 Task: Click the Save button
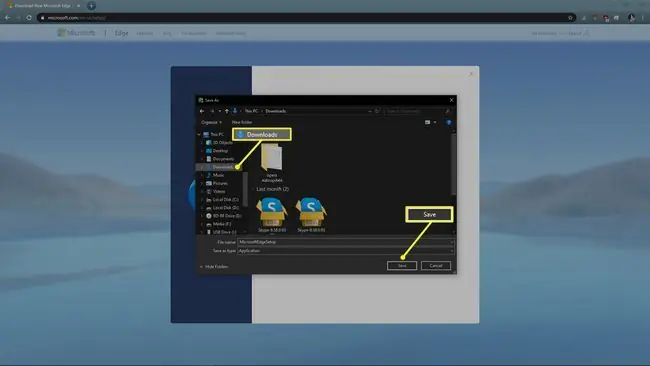pos(402,266)
